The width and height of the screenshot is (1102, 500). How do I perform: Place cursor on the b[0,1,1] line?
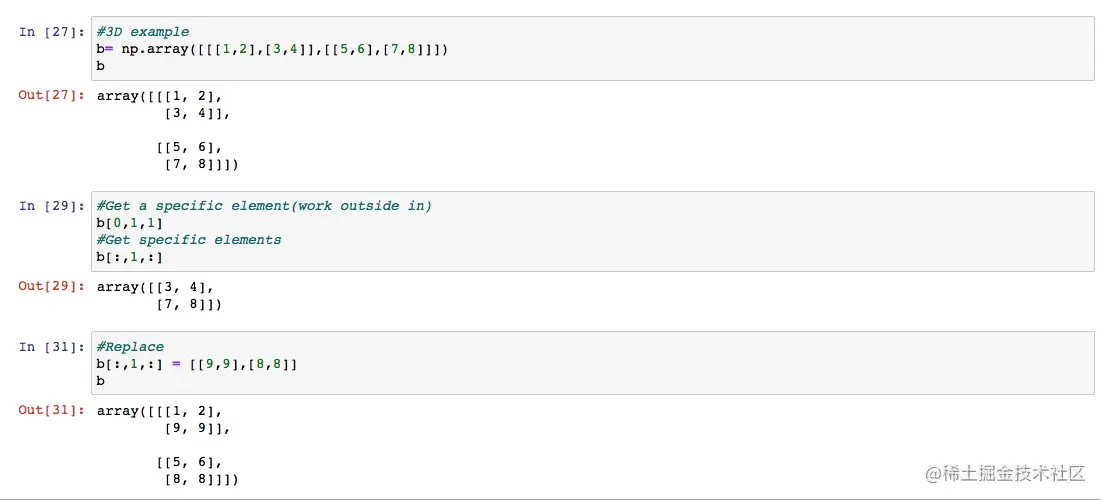pyautogui.click(x=129, y=223)
